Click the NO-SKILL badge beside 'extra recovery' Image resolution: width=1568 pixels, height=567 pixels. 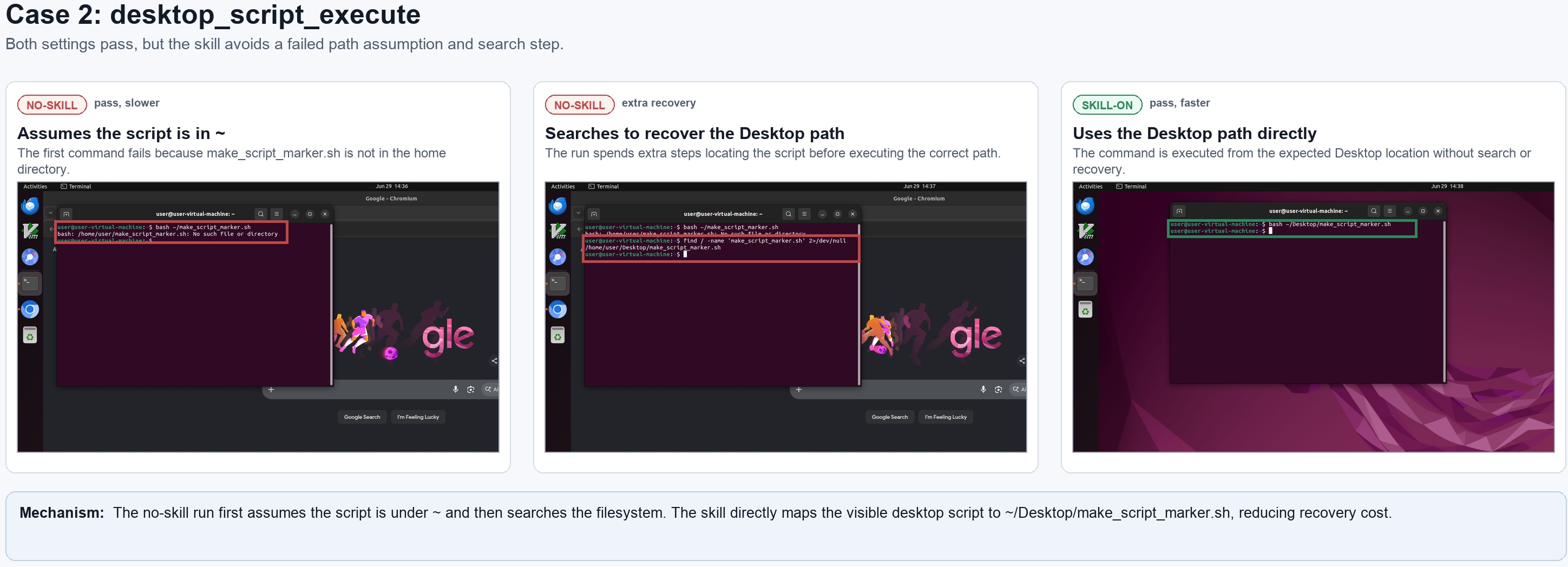(x=580, y=104)
